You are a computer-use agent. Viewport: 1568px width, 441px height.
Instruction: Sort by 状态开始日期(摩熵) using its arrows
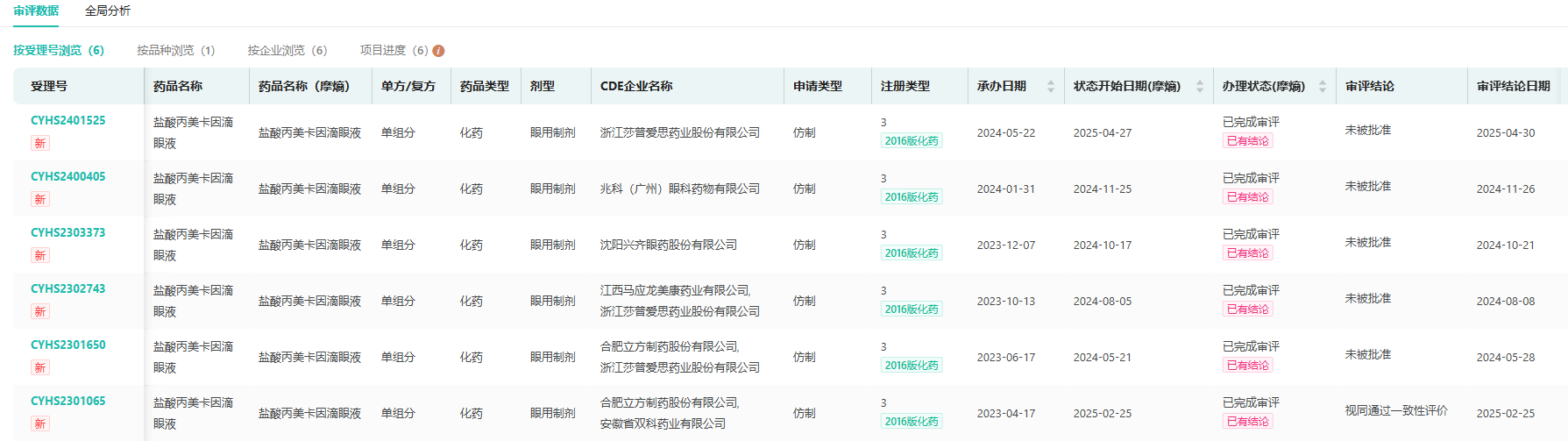1200,86
